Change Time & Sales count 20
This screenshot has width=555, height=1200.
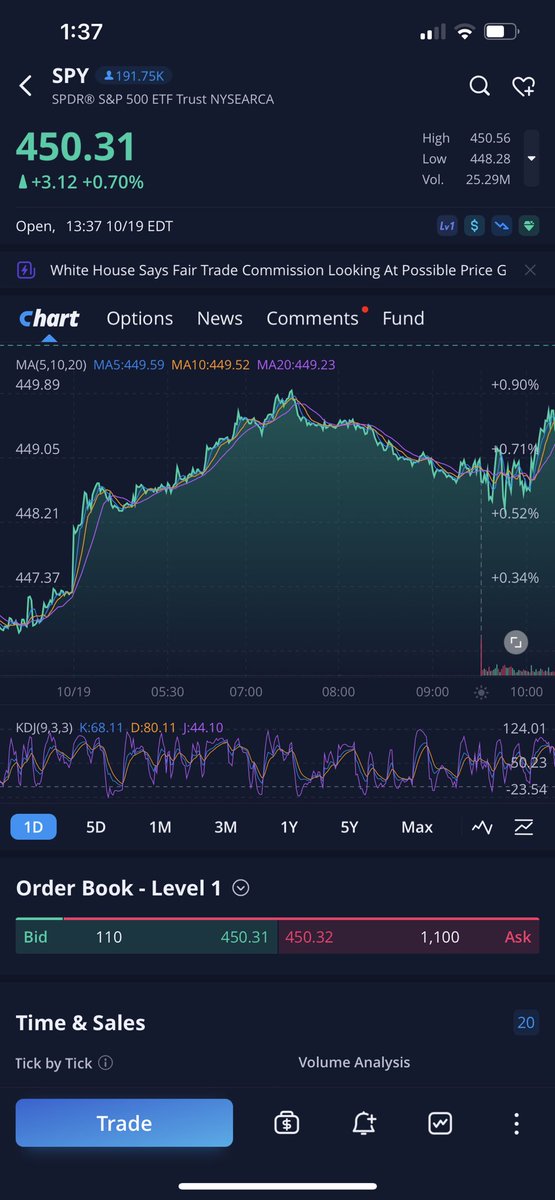526,1022
